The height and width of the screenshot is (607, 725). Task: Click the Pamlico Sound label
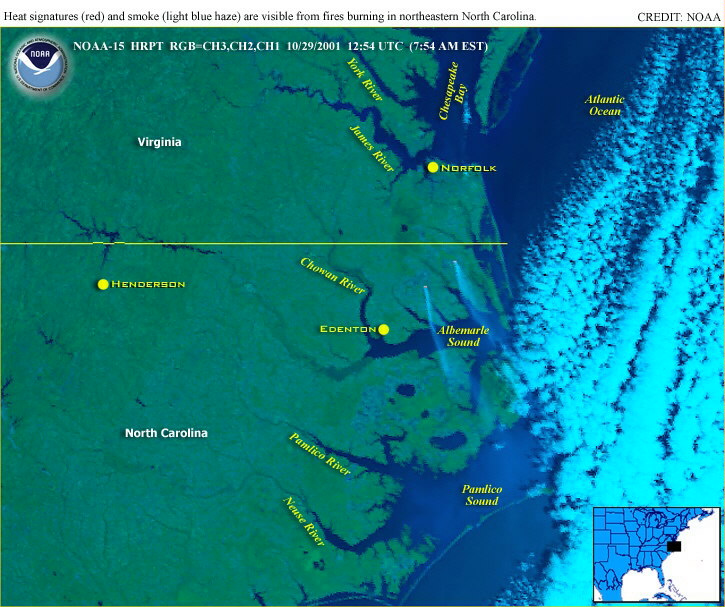point(481,494)
